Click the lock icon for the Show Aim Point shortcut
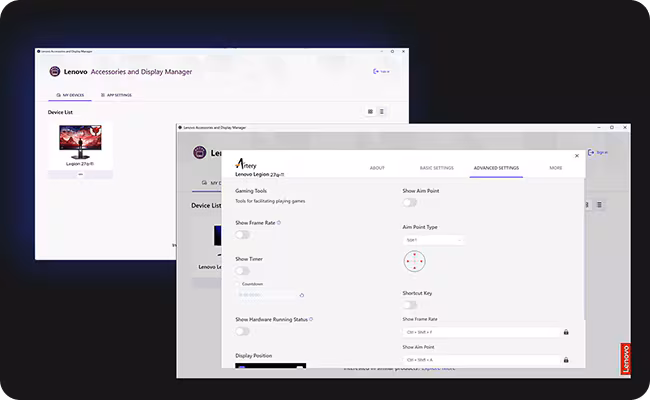Image resolution: width=650 pixels, height=400 pixels. (566, 360)
